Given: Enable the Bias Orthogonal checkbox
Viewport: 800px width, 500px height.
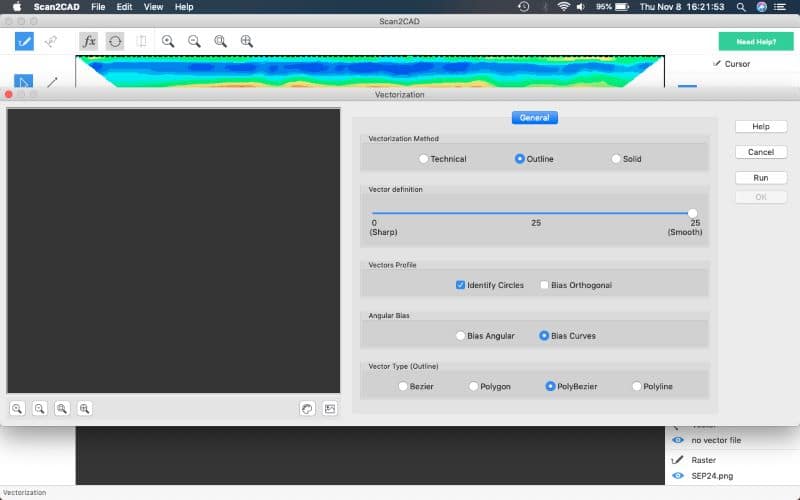Looking at the screenshot, I should click(x=544, y=285).
